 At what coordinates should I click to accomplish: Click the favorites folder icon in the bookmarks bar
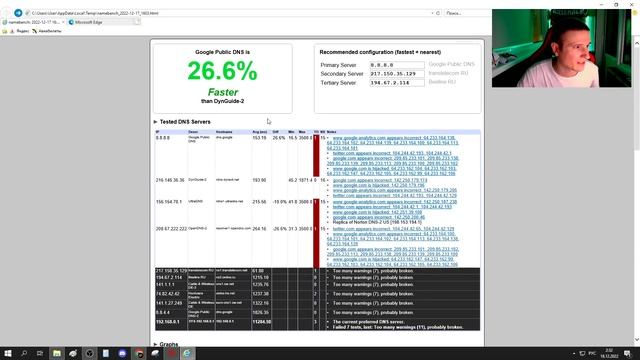click(x=5, y=31)
